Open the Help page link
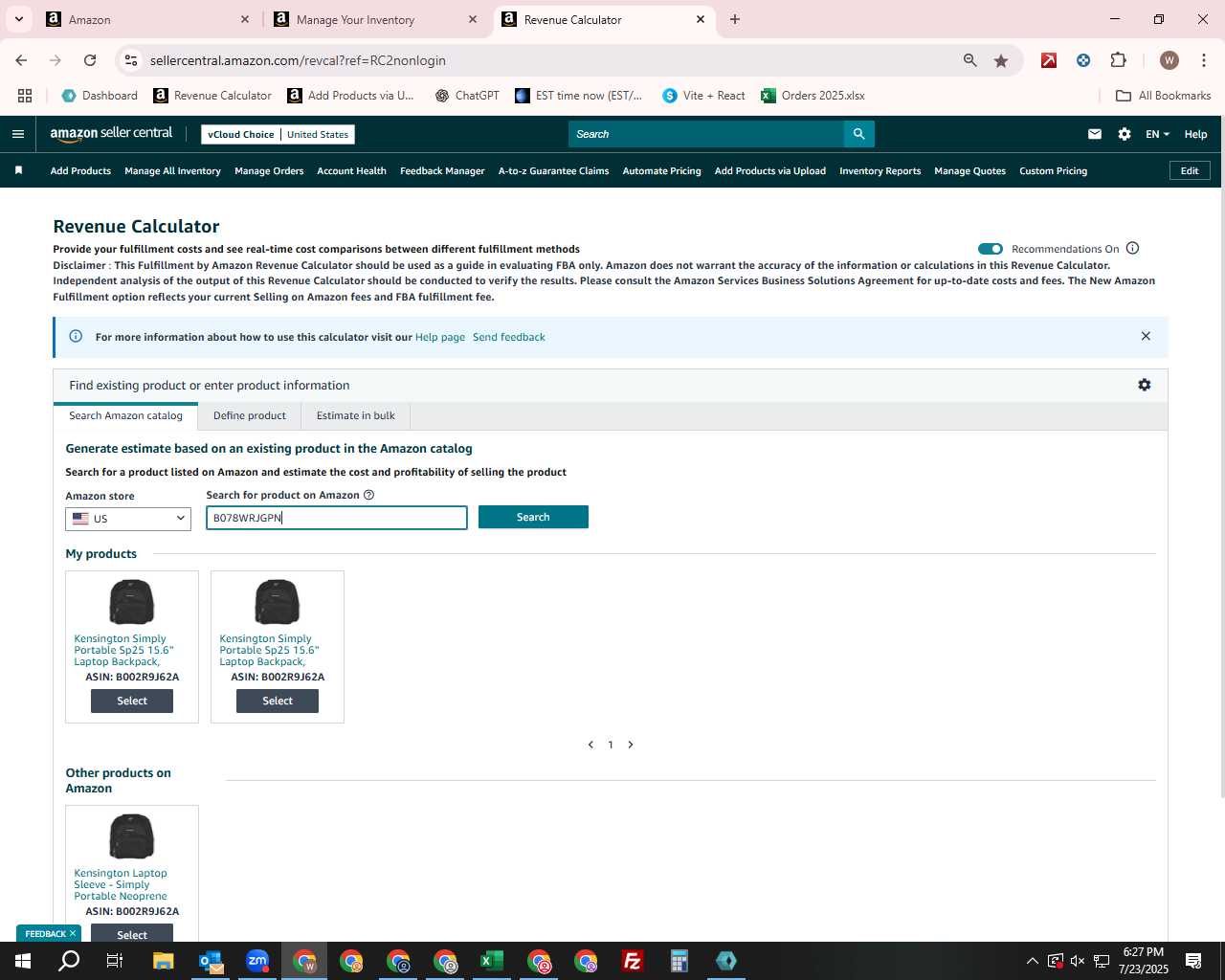The image size is (1225, 980). (440, 337)
